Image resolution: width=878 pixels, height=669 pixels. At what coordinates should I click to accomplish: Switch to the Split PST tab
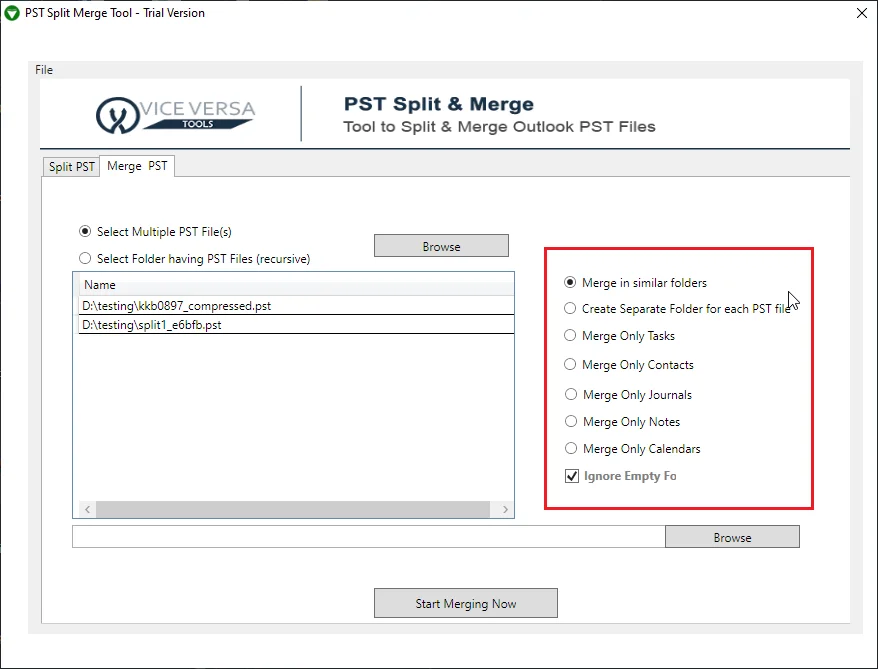pyautogui.click(x=71, y=167)
